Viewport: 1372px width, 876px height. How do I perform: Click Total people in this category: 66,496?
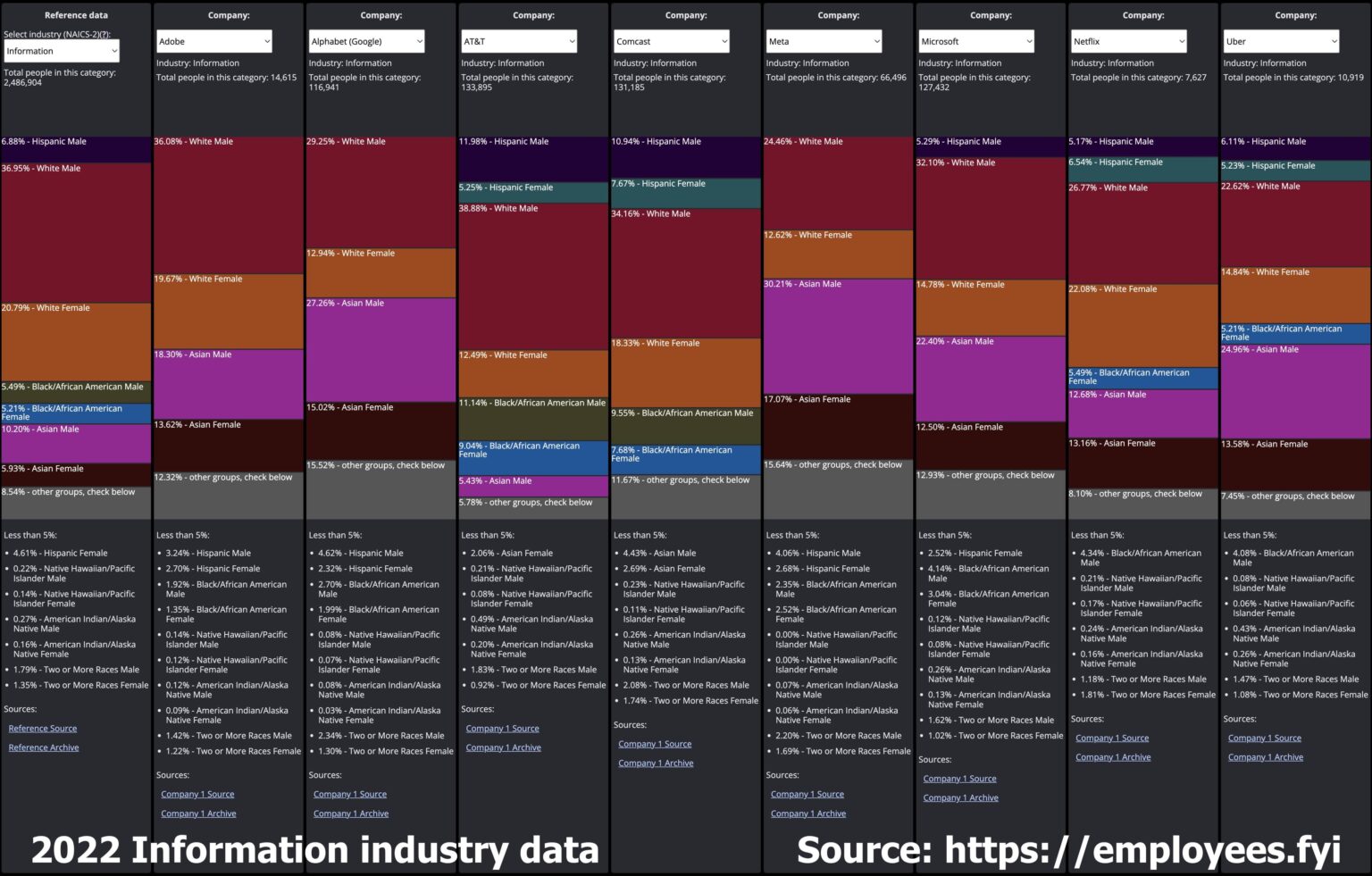point(836,78)
